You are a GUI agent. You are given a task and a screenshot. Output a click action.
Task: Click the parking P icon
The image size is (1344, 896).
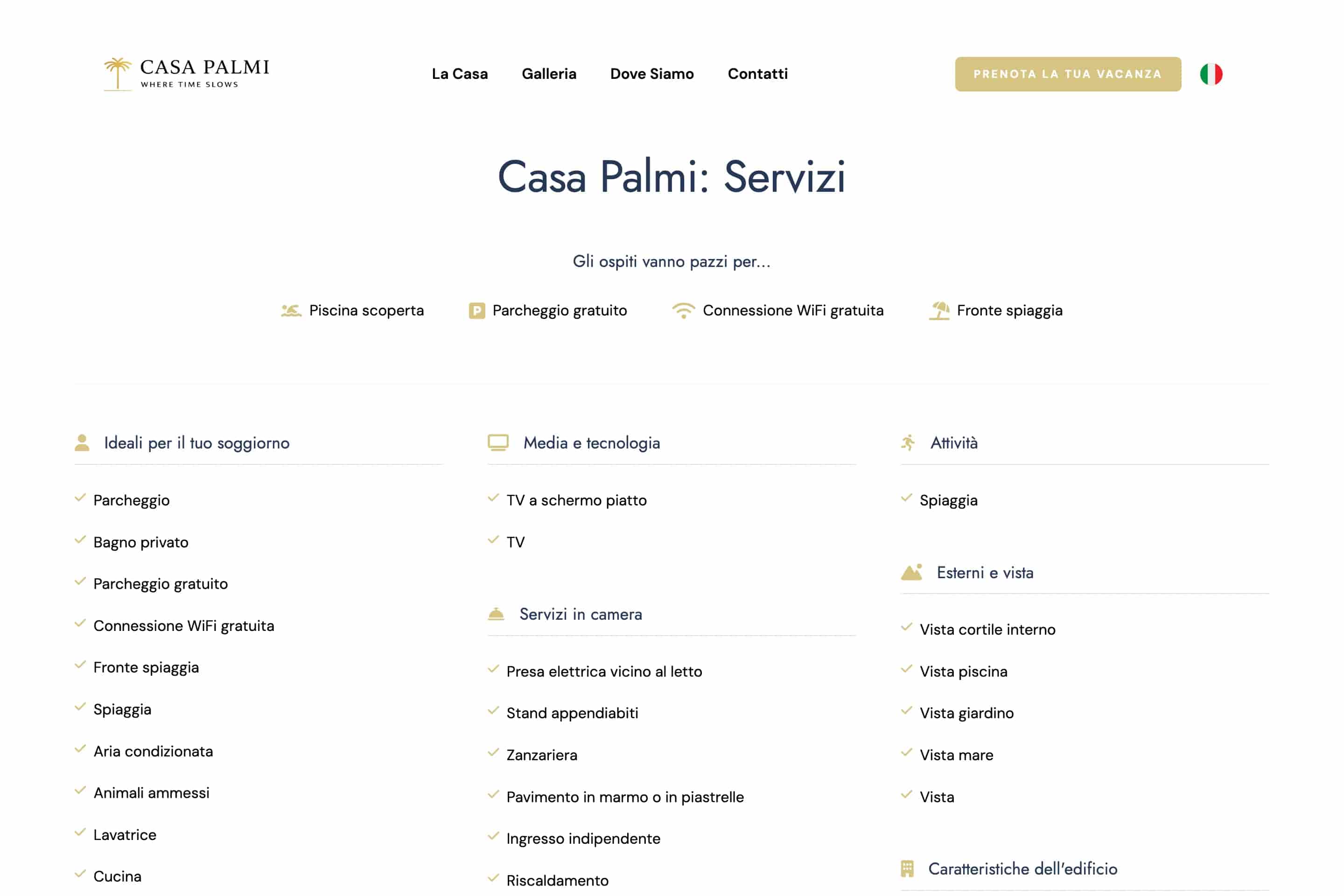pyautogui.click(x=476, y=310)
